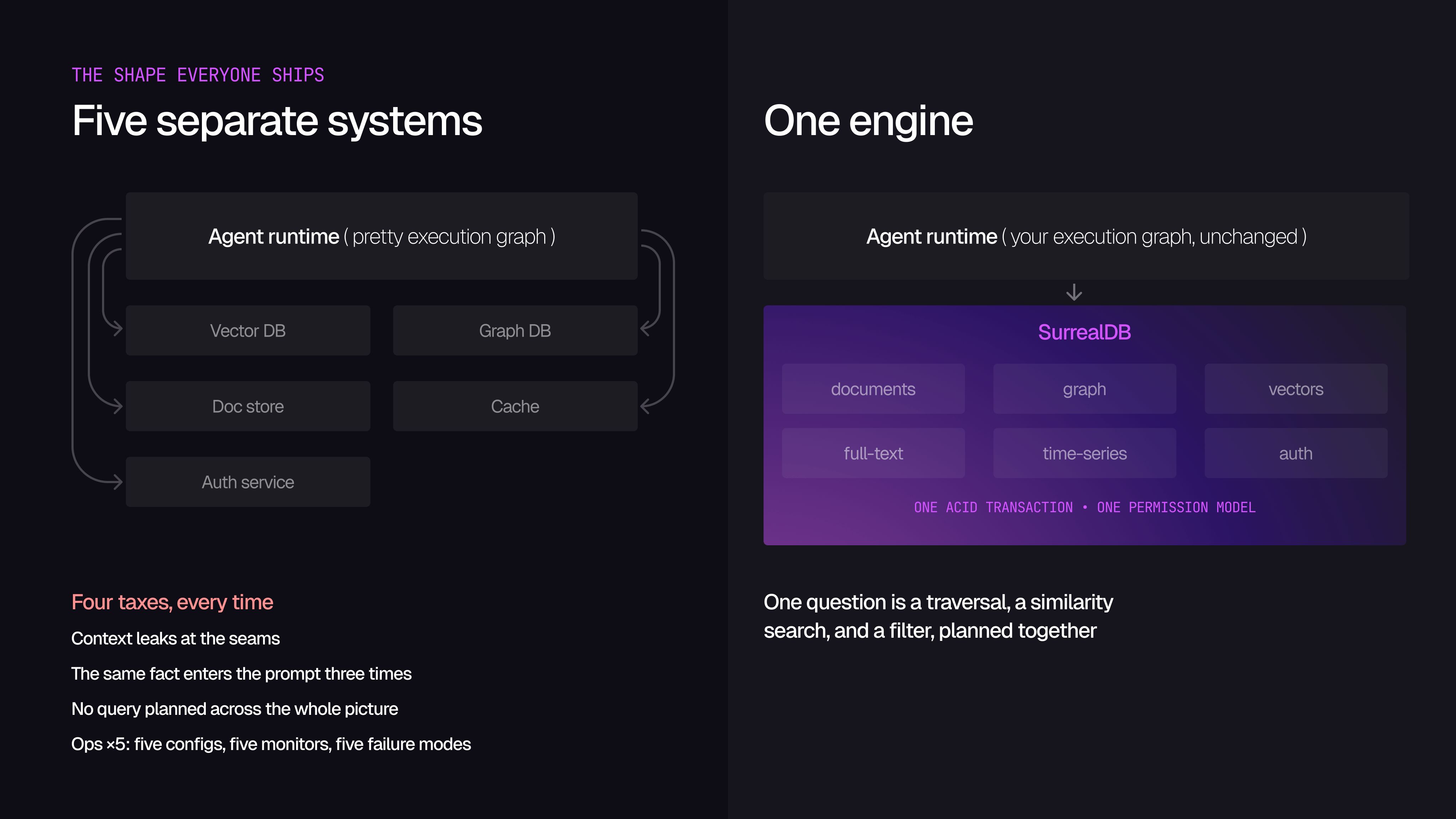Click the Vector DB box
Screen dimensions: 1456x819
tap(248, 331)
